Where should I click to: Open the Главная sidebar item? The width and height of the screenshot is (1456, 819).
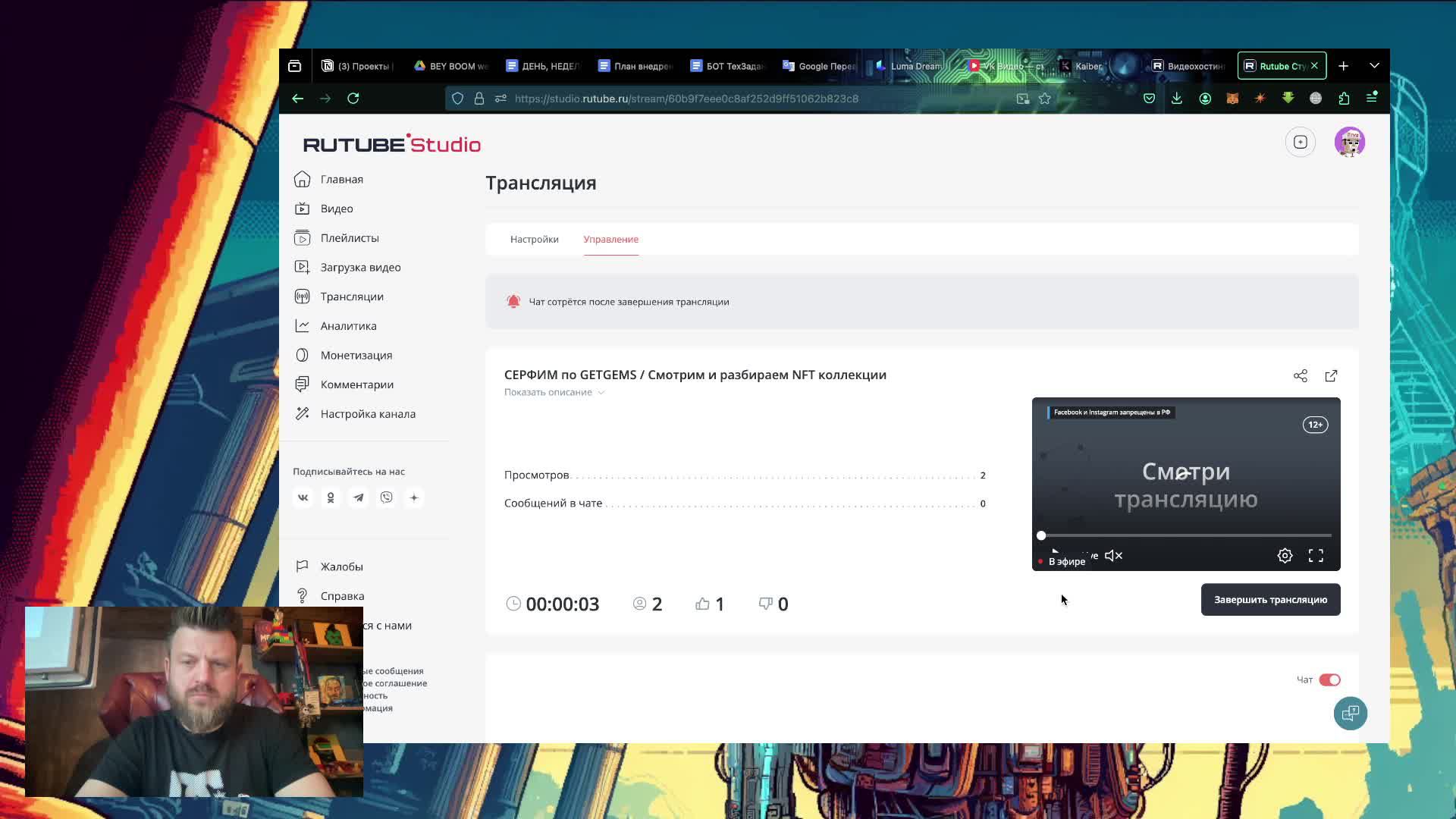pos(329,180)
